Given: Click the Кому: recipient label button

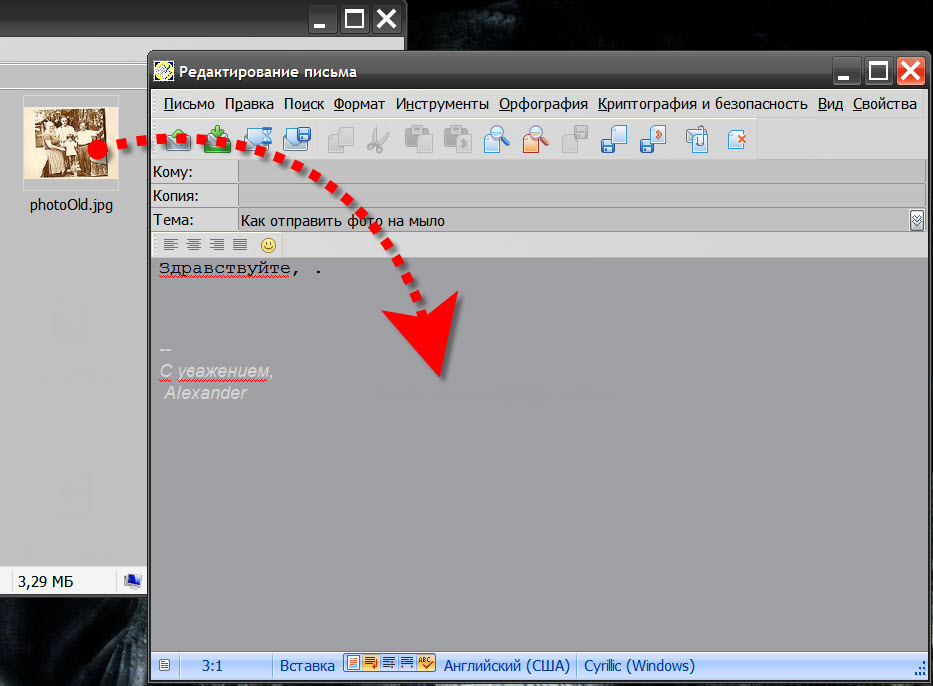Looking at the screenshot, I should 195,172.
